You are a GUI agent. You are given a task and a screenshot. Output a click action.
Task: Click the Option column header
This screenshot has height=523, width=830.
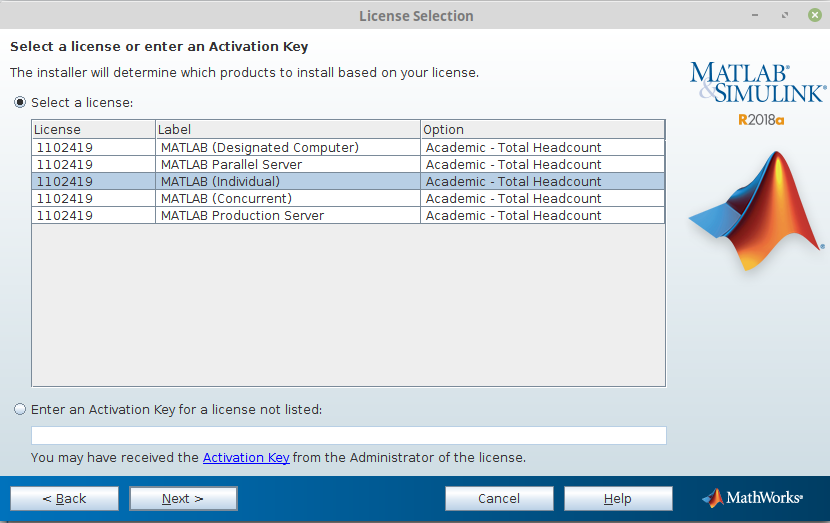541,130
